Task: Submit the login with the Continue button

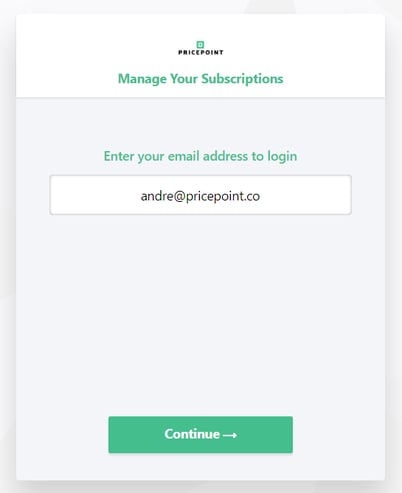Action: [x=201, y=434]
